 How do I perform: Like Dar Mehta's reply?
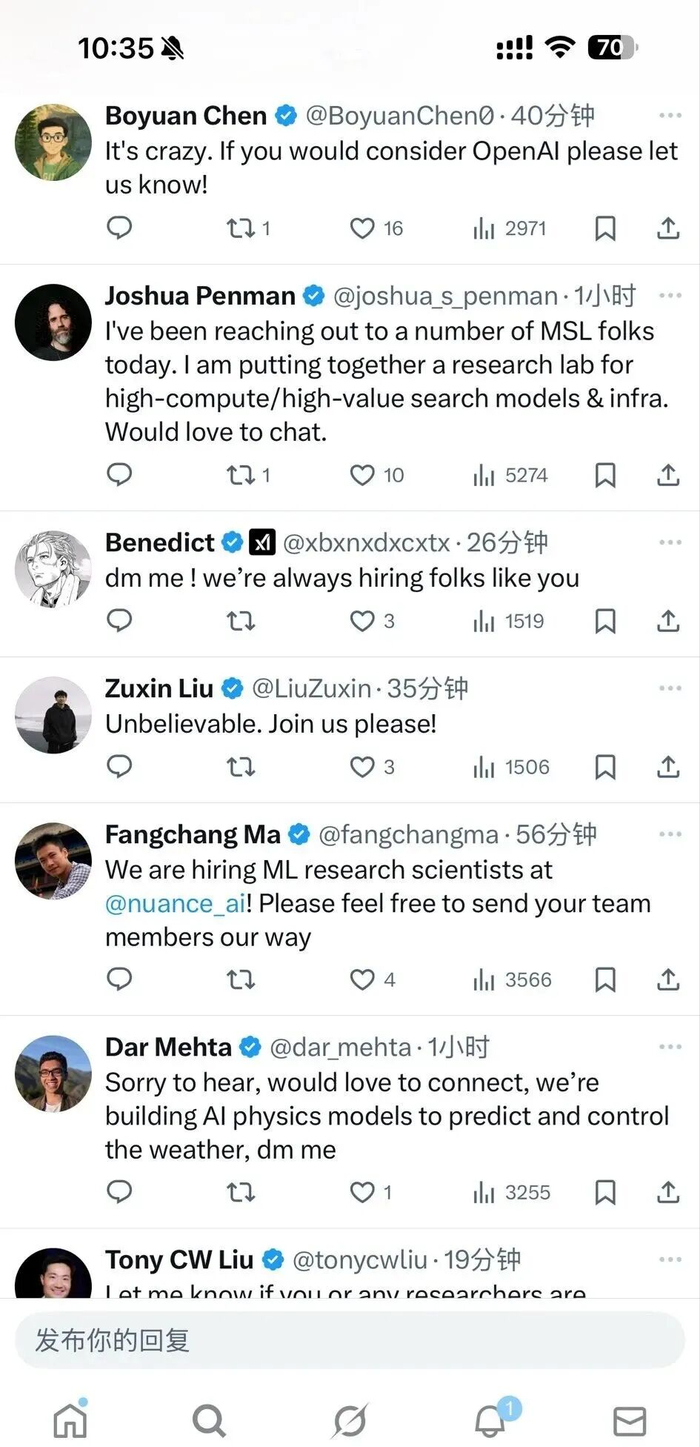coord(362,1192)
